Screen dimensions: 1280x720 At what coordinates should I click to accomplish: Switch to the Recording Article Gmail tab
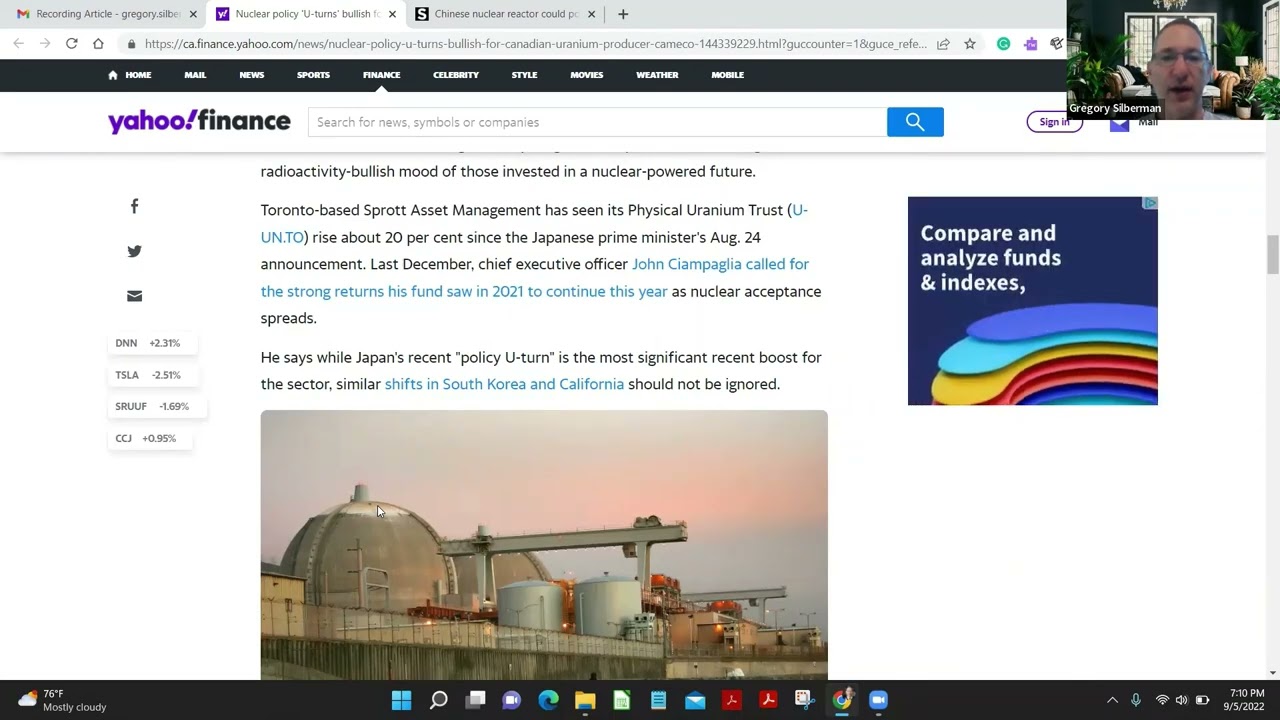[106, 14]
